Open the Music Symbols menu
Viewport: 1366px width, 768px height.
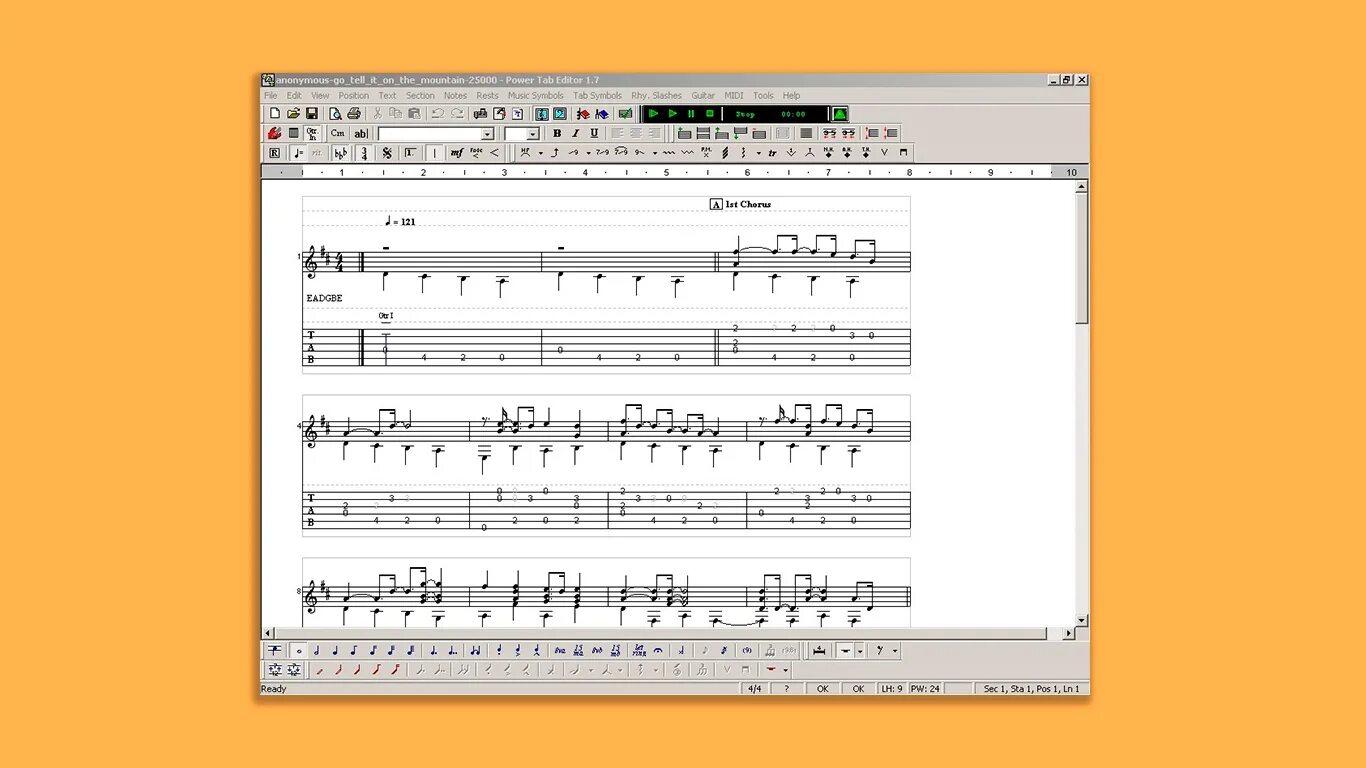(535, 96)
